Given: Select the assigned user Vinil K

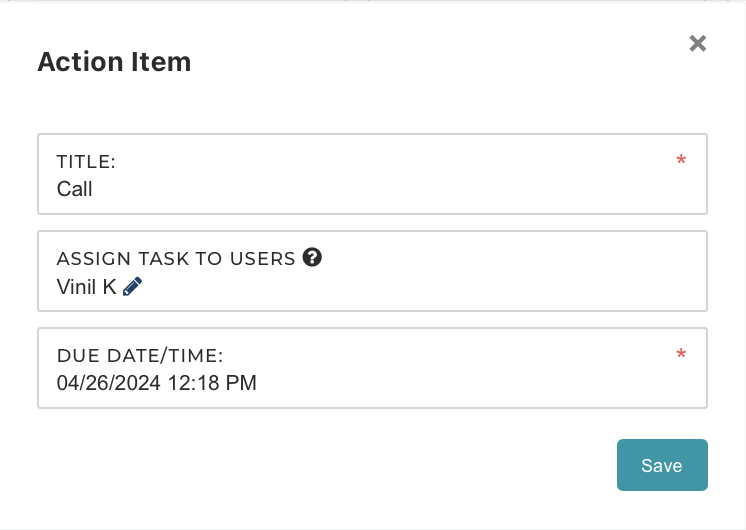Looking at the screenshot, I should tap(87, 287).
